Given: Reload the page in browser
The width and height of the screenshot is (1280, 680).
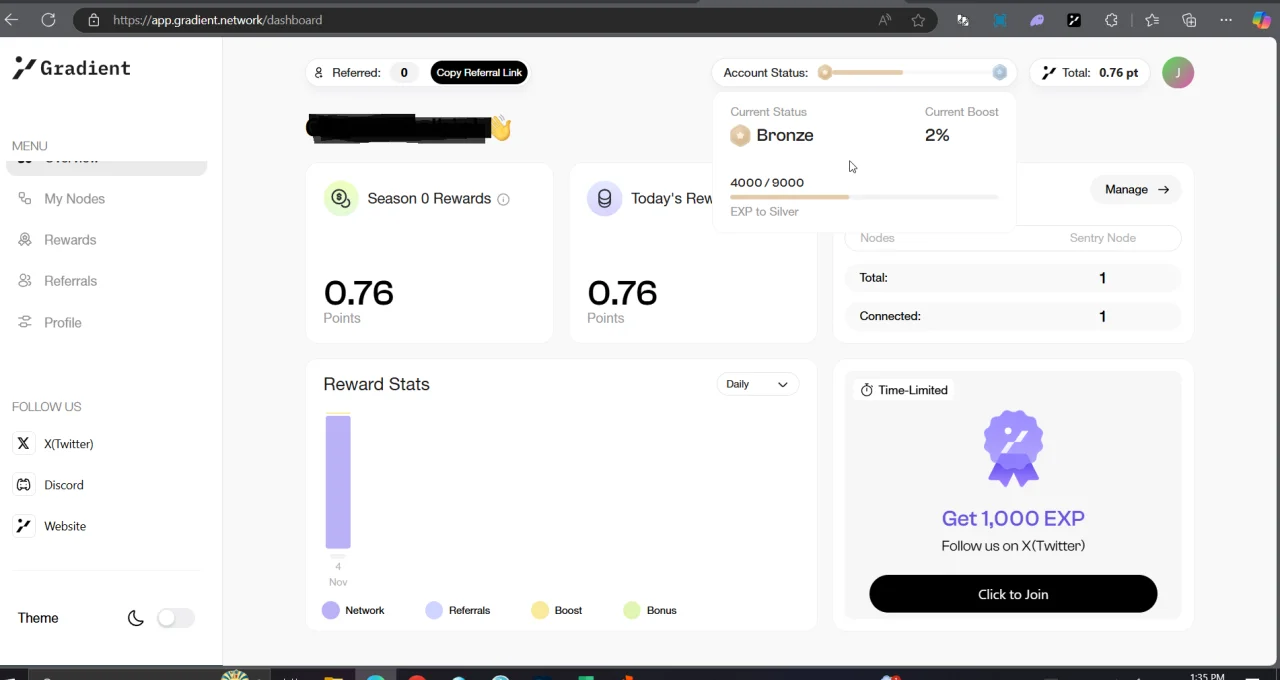Looking at the screenshot, I should click(48, 20).
